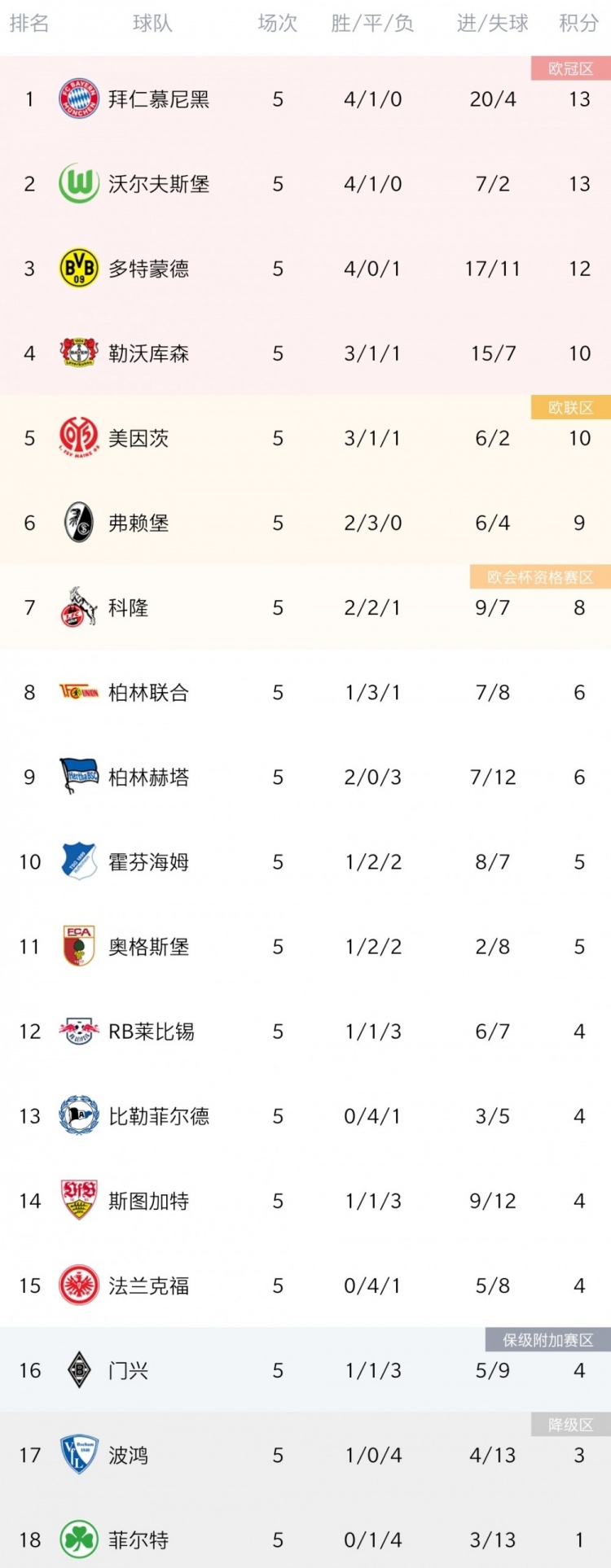The width and height of the screenshot is (611, 1568).
Task: Select the Köln goat emblem
Action: point(79,607)
